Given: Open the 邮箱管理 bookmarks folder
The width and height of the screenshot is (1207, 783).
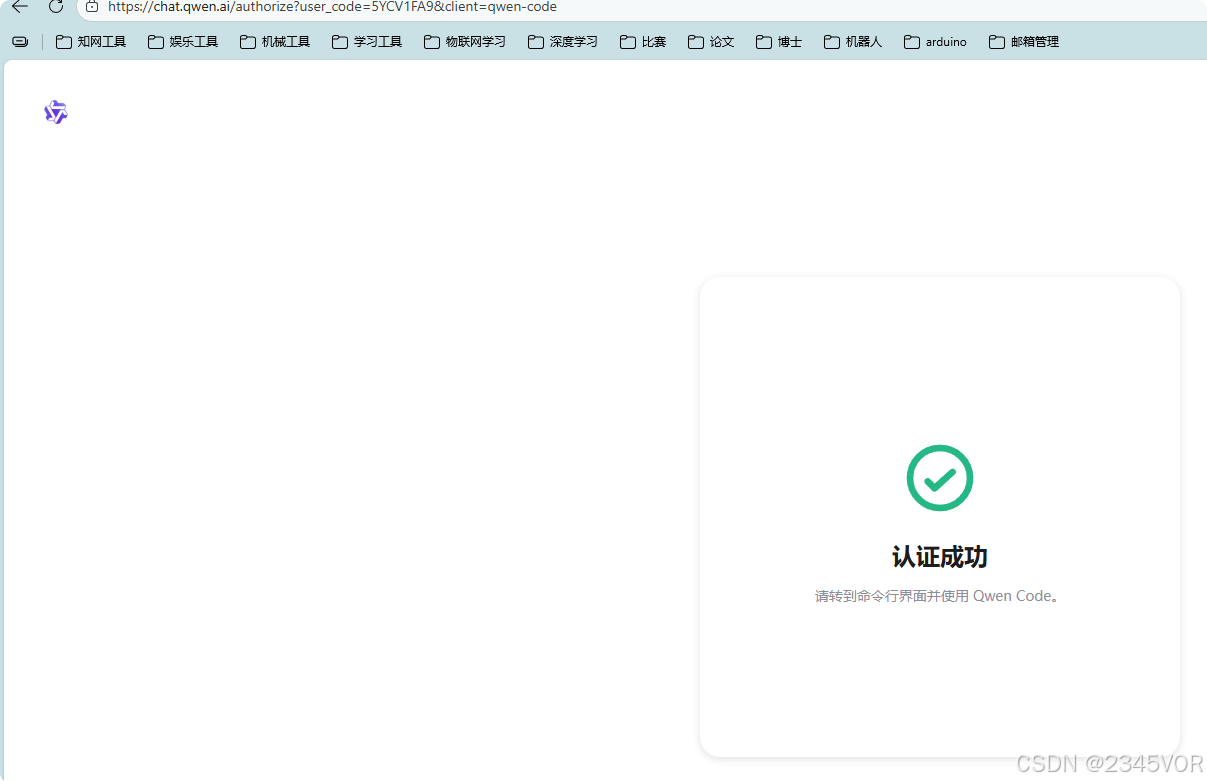Looking at the screenshot, I should pyautogui.click(x=1023, y=41).
